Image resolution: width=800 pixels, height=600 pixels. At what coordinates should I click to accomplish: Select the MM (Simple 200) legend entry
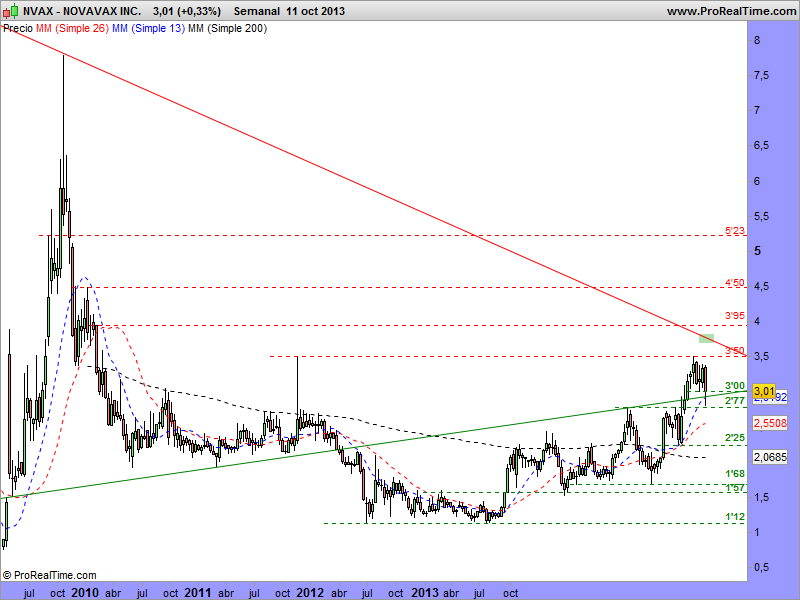pyautogui.click(x=228, y=29)
